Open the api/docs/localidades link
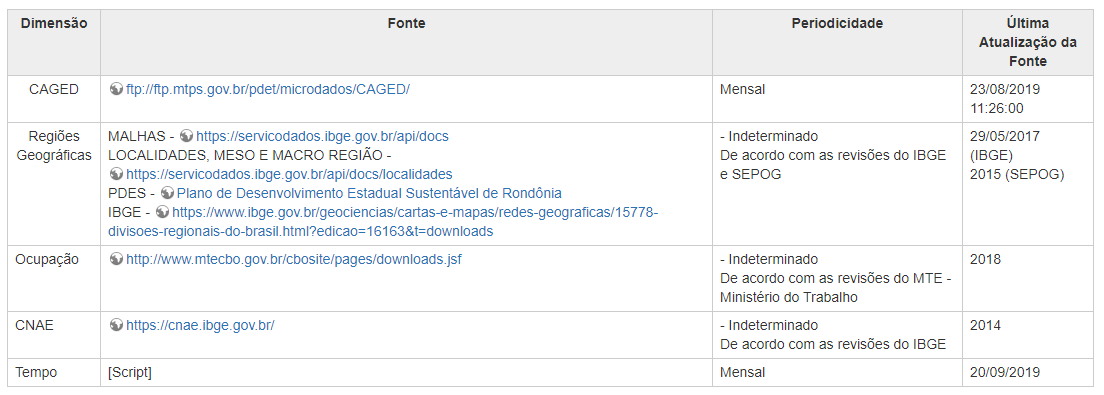Screen dimensions: 1104x395 [x=289, y=174]
